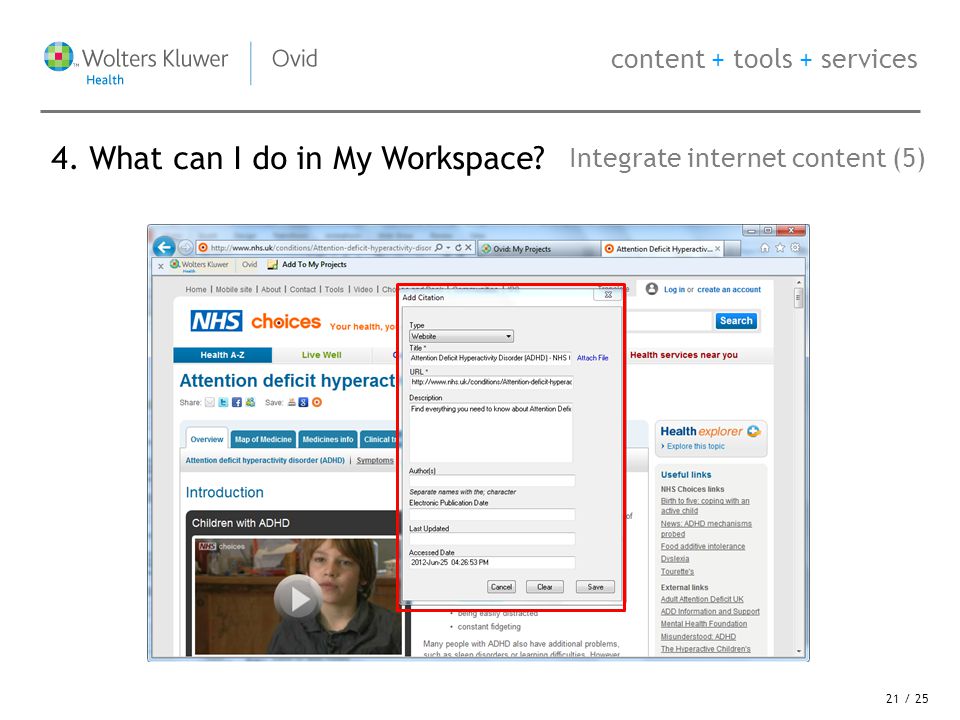
Task: Open the Adult Attention Deficit UK link
Action: pyautogui.click(x=702, y=599)
